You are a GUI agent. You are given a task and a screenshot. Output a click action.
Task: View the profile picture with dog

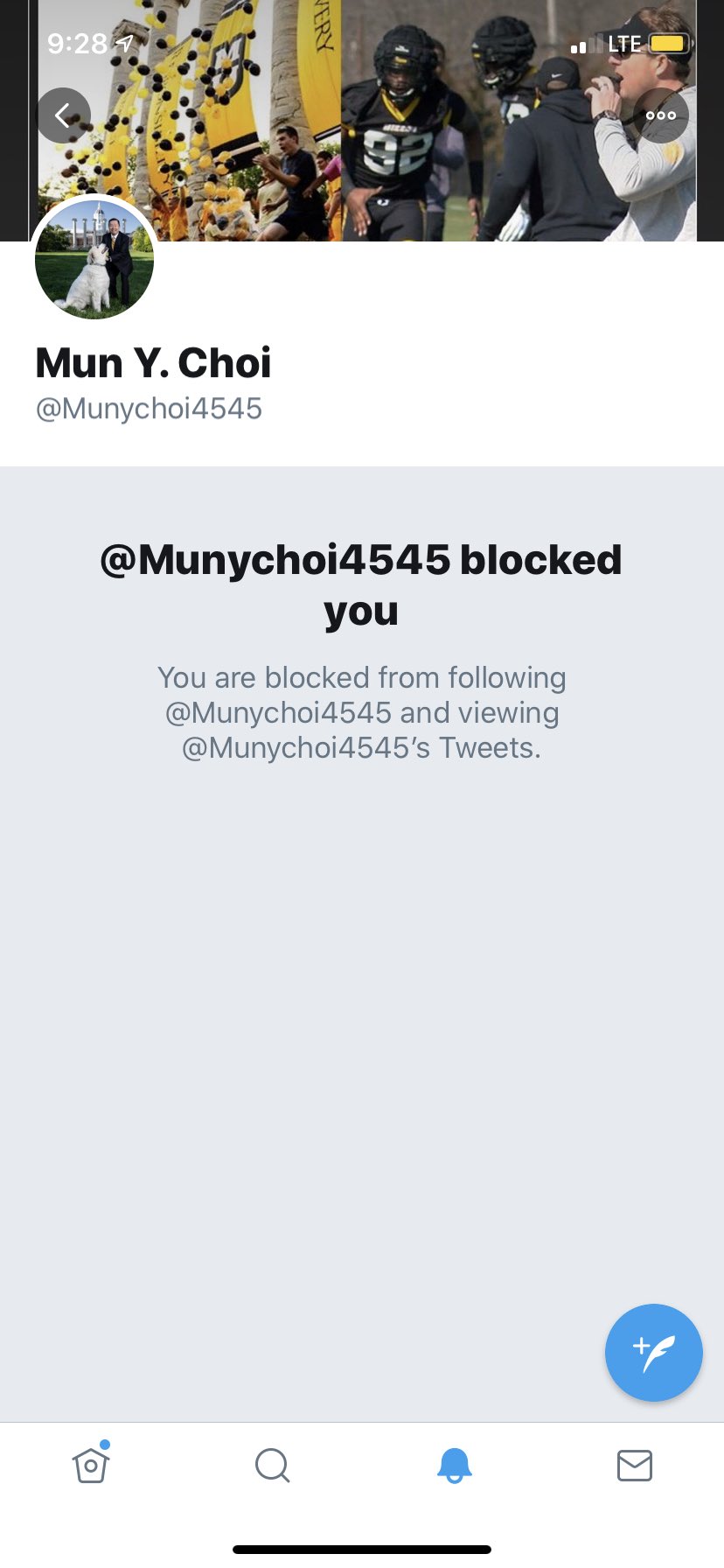pos(94,260)
